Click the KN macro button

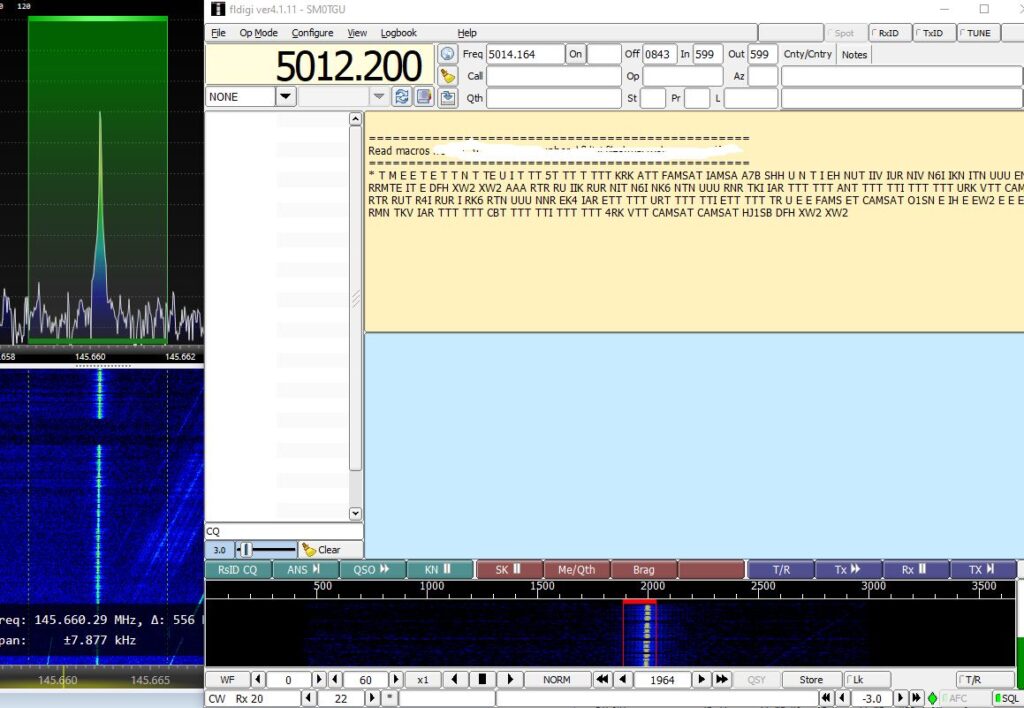440,570
